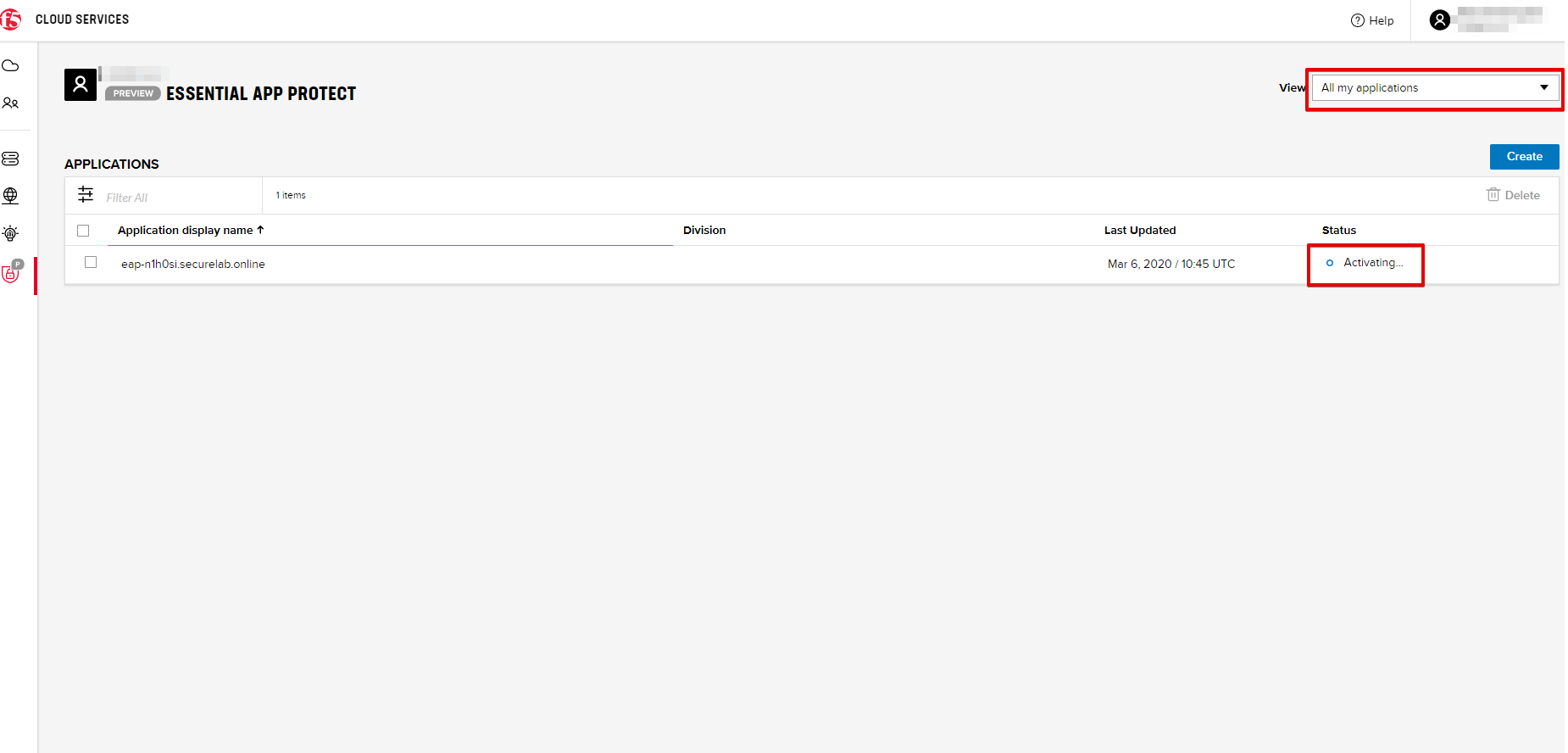
Task: Open the DNS server stack sidebar icon
Action: pyautogui.click(x=10, y=159)
